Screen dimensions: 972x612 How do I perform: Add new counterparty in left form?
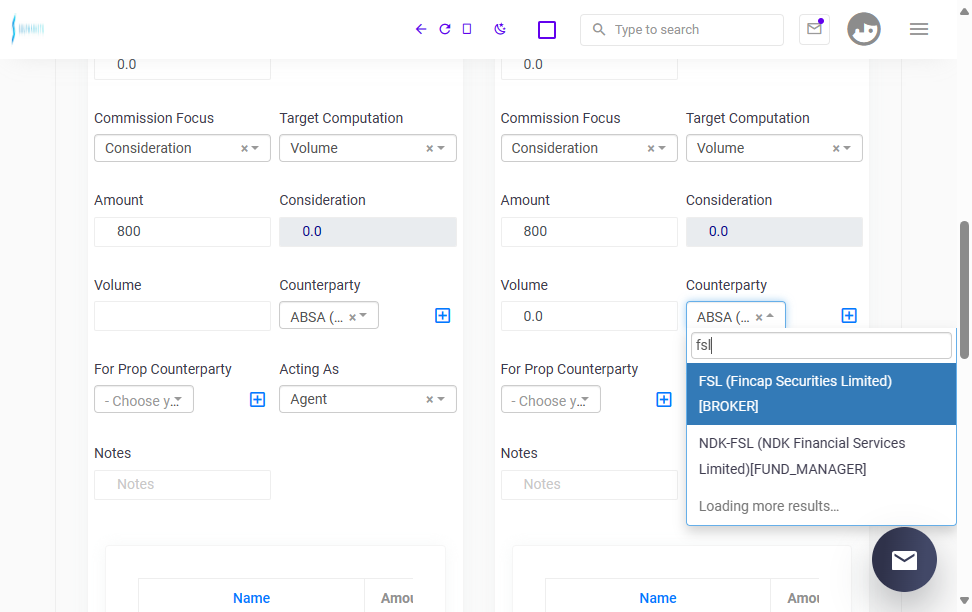443,316
